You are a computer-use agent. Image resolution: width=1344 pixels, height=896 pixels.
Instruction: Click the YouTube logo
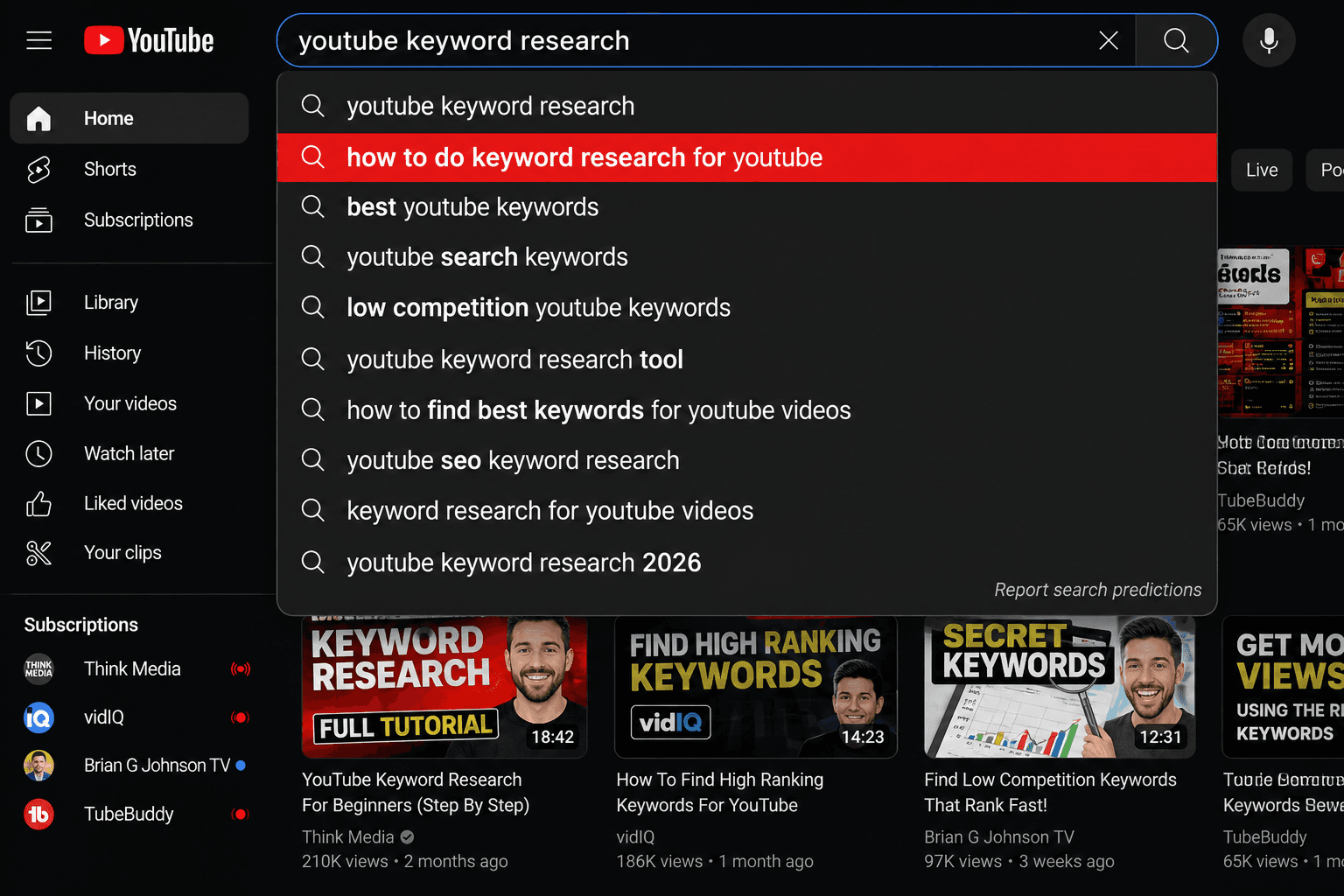[x=149, y=40]
